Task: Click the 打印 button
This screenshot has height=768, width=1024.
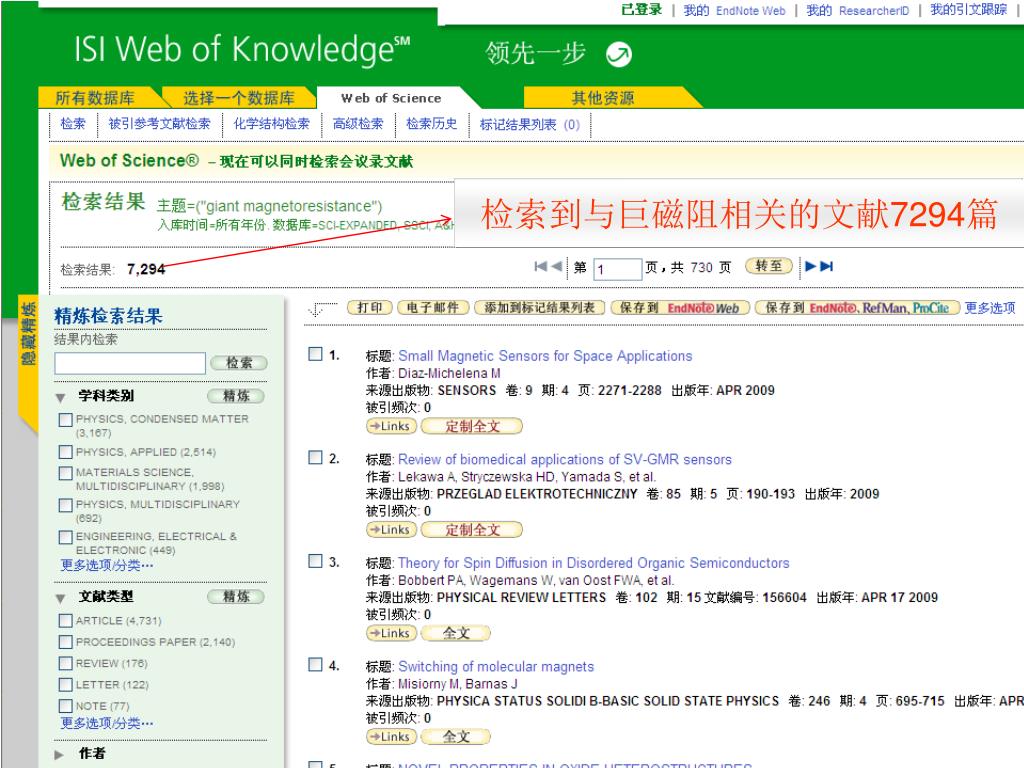Action: point(370,308)
